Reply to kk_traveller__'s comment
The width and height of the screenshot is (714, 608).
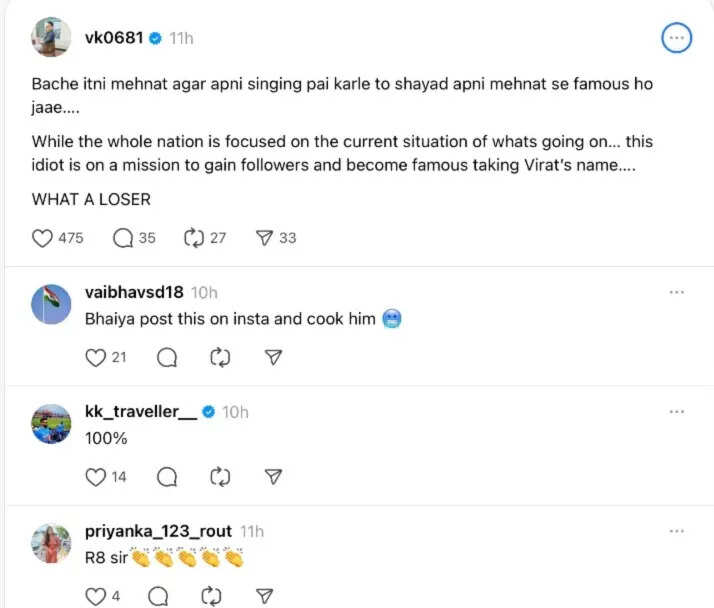point(167,477)
